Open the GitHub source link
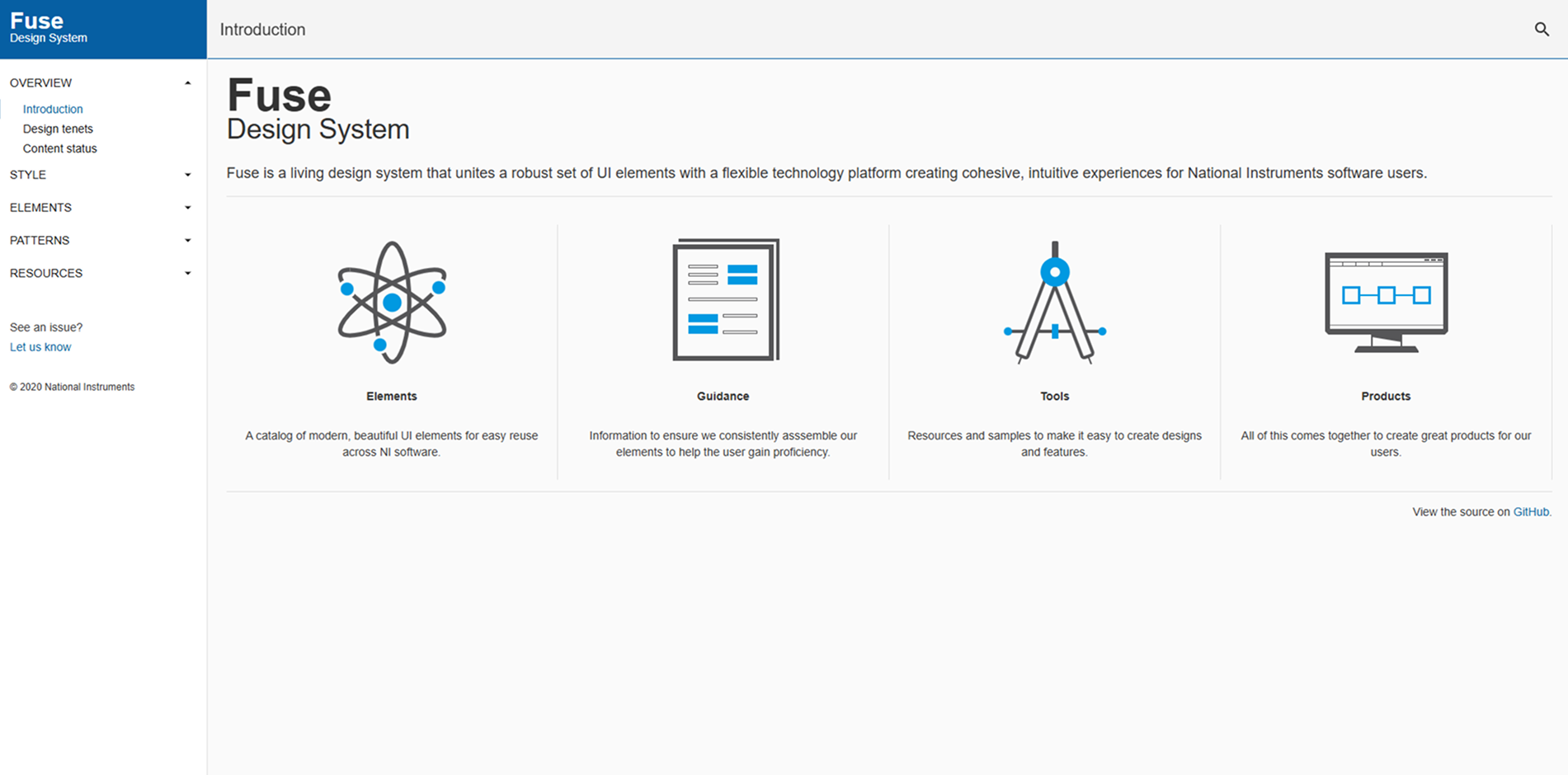This screenshot has height=775, width=1568. point(1531,512)
